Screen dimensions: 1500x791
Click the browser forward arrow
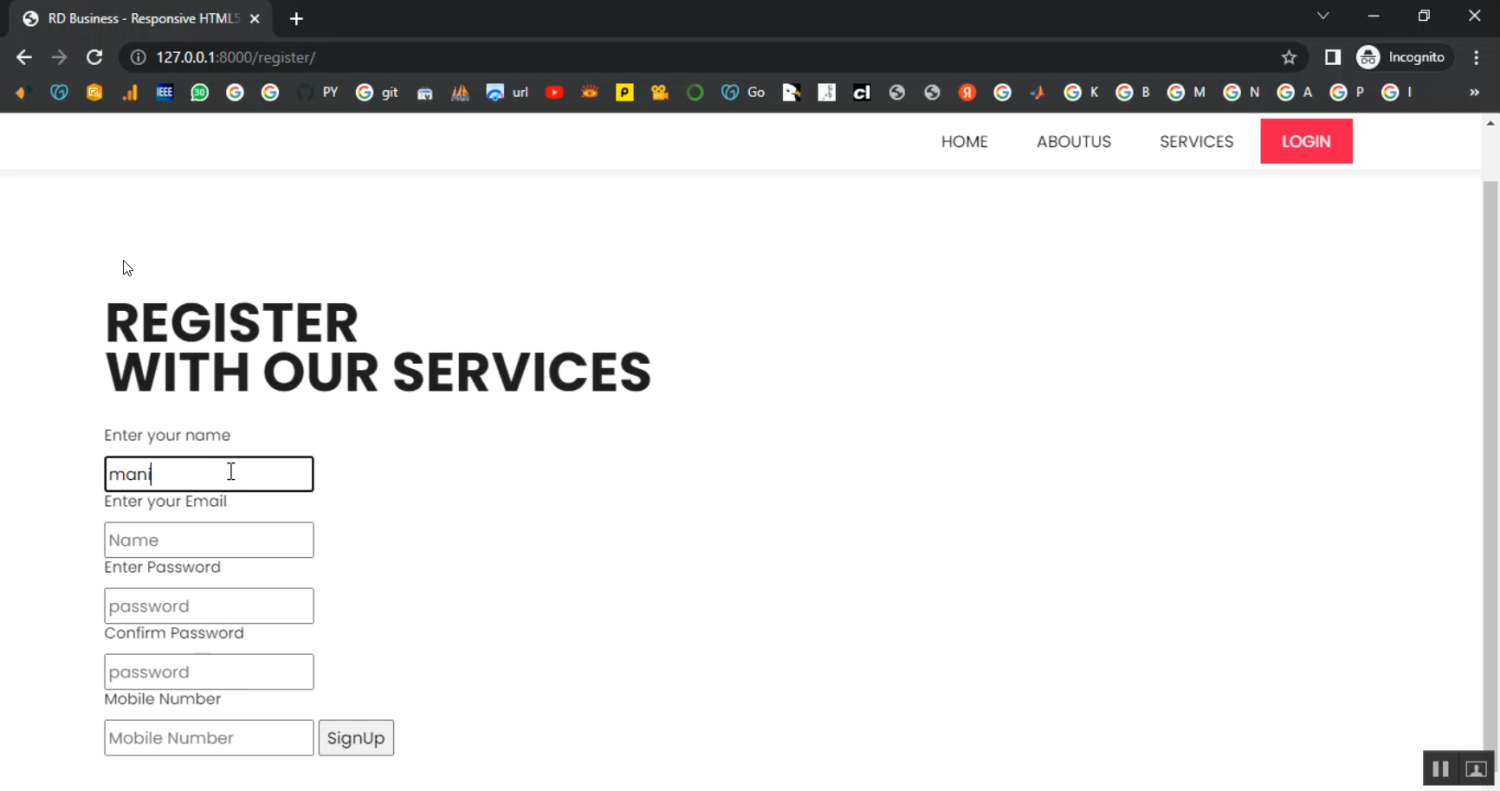59,57
